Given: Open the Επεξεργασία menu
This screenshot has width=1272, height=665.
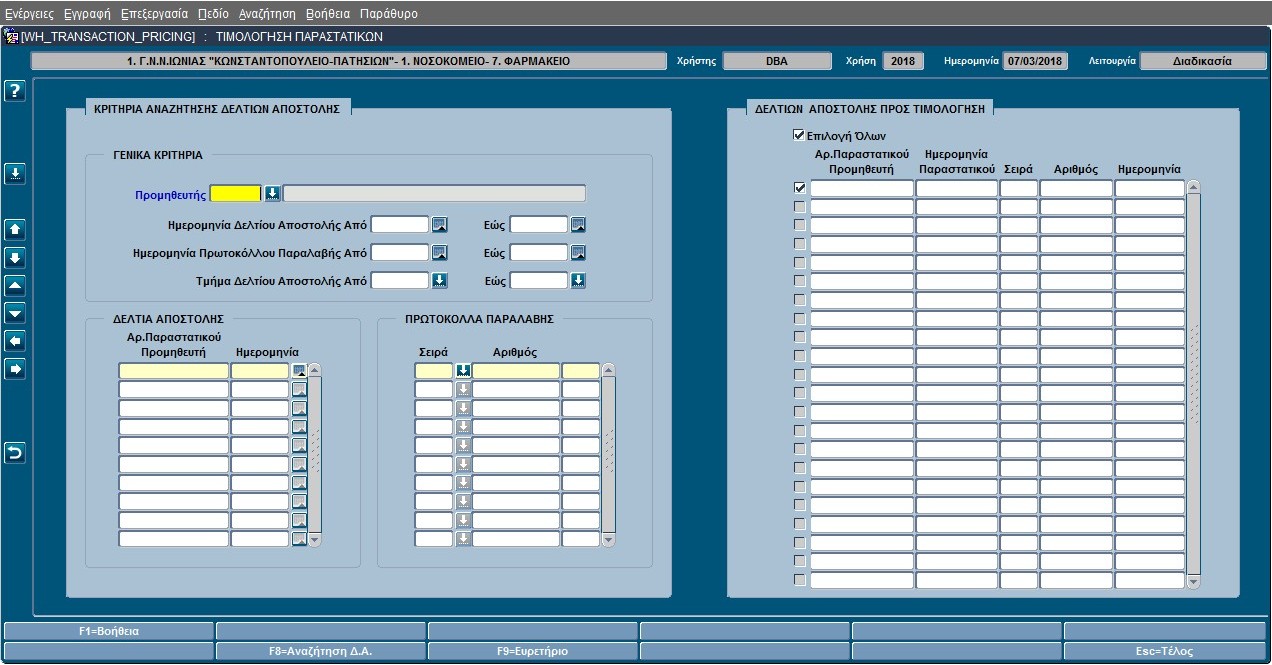Looking at the screenshot, I should [x=154, y=14].
